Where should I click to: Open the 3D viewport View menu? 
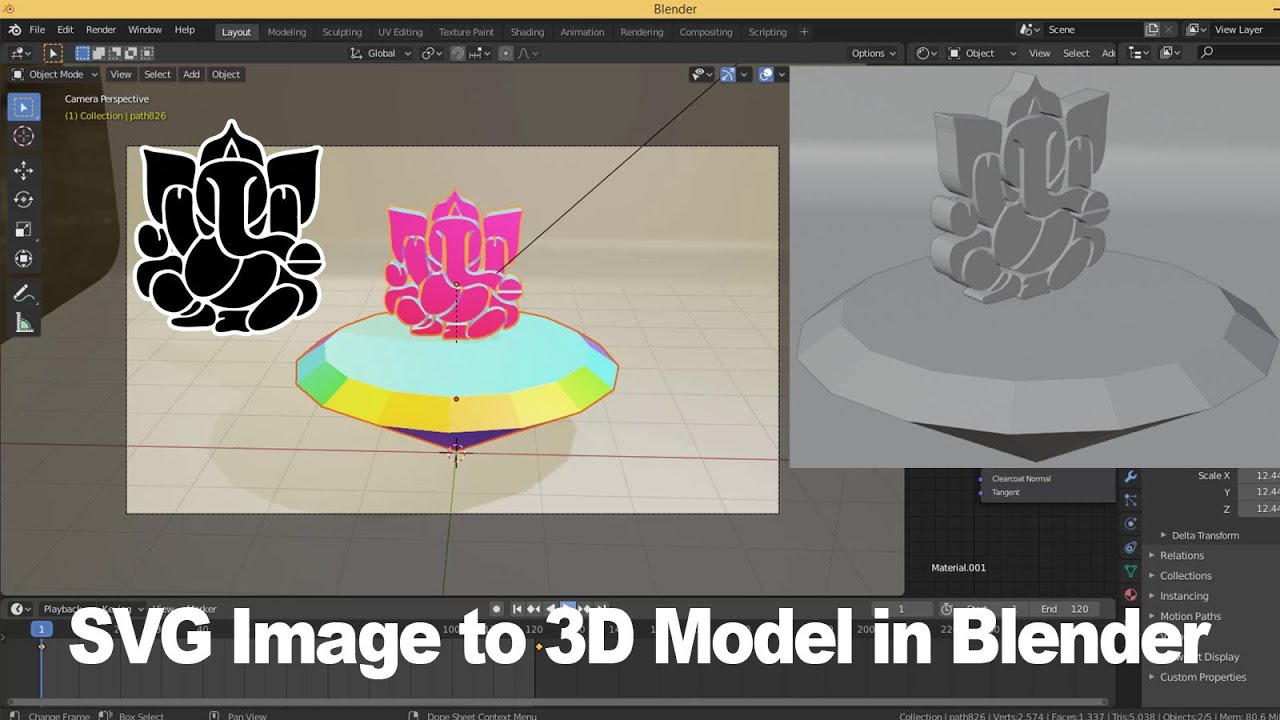pyautogui.click(x=121, y=74)
